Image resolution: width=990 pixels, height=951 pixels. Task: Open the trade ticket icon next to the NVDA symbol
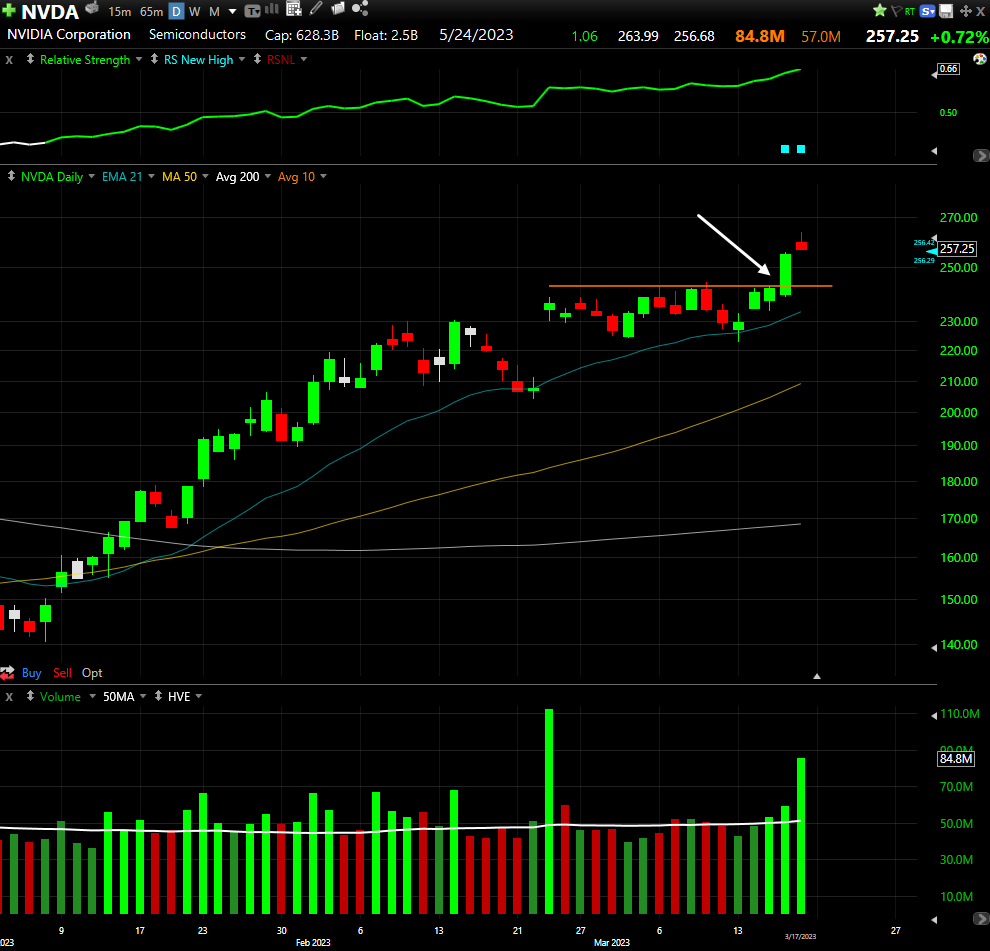pyautogui.click(x=92, y=8)
